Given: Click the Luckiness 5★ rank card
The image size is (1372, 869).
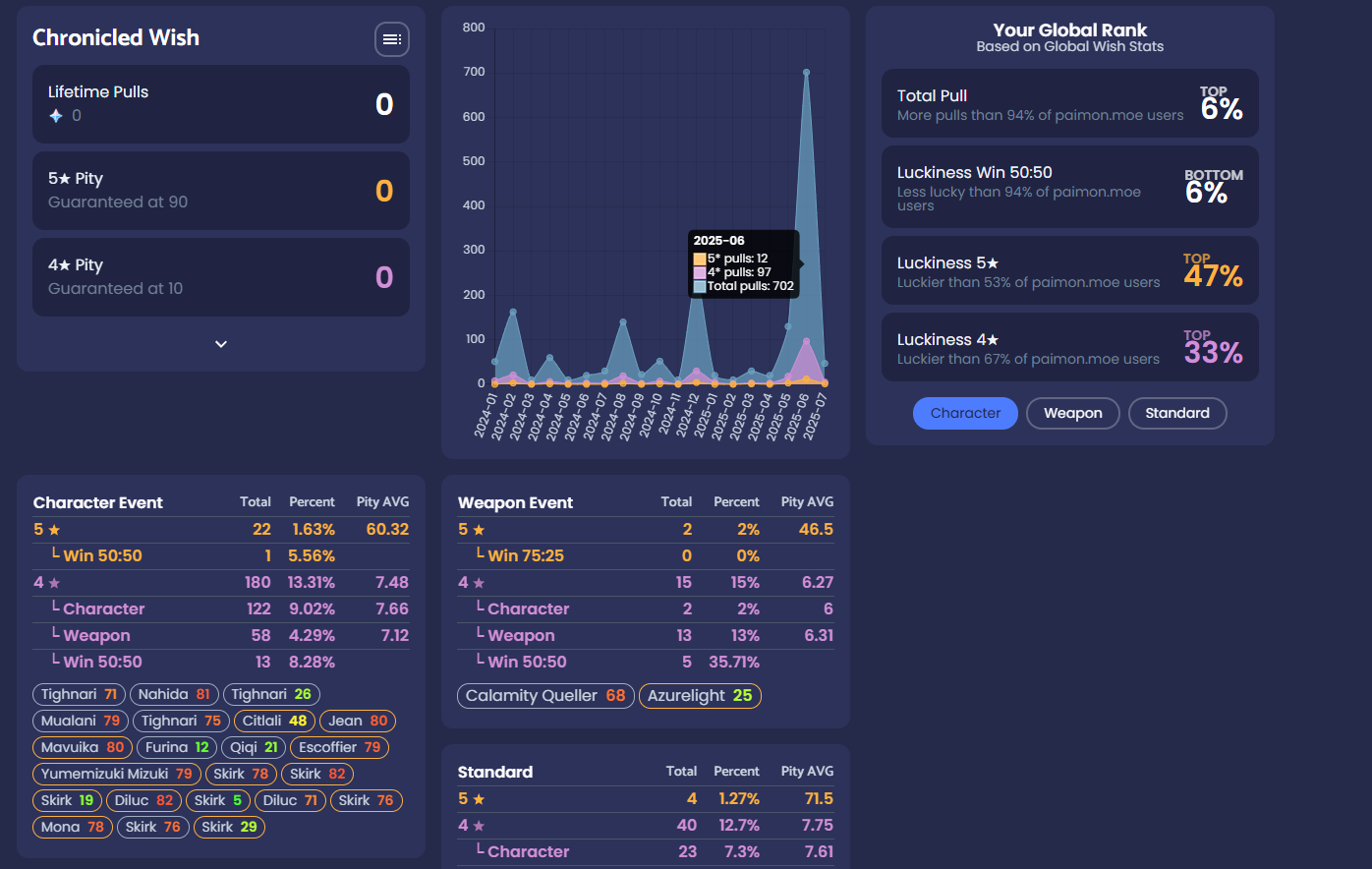Looking at the screenshot, I should click(x=1070, y=270).
